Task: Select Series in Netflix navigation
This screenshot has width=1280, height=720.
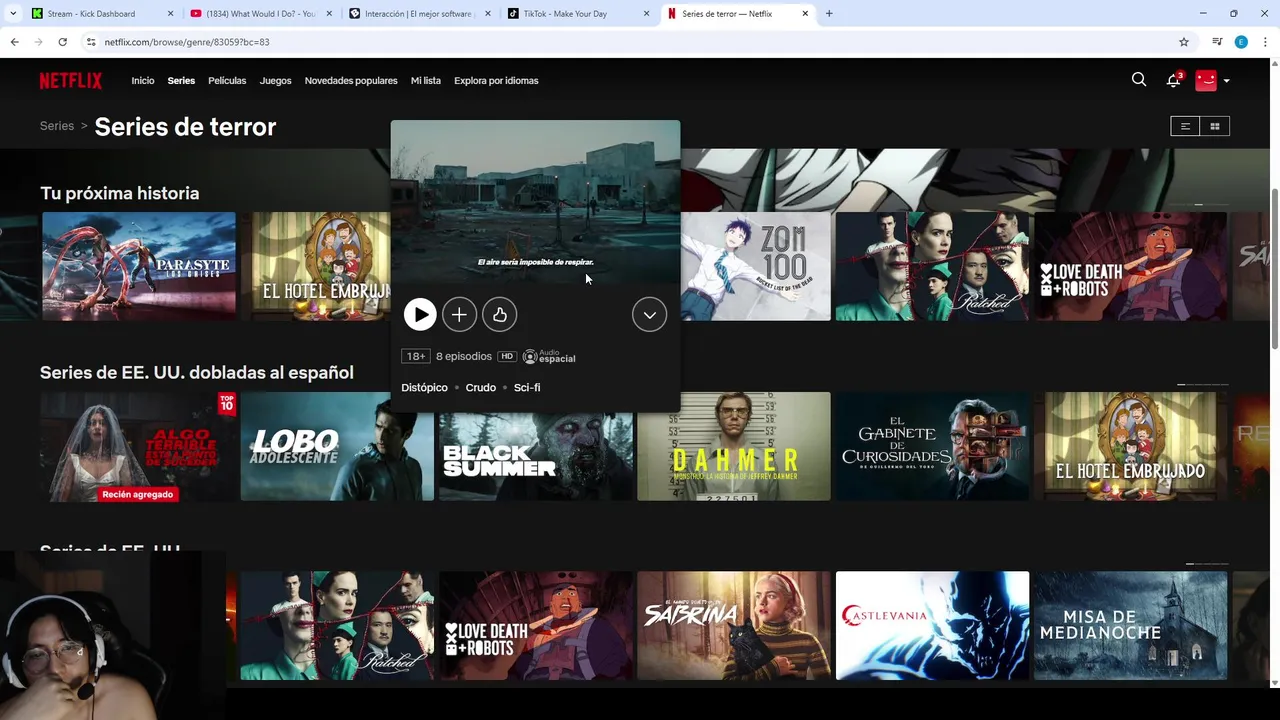Action: [181, 81]
